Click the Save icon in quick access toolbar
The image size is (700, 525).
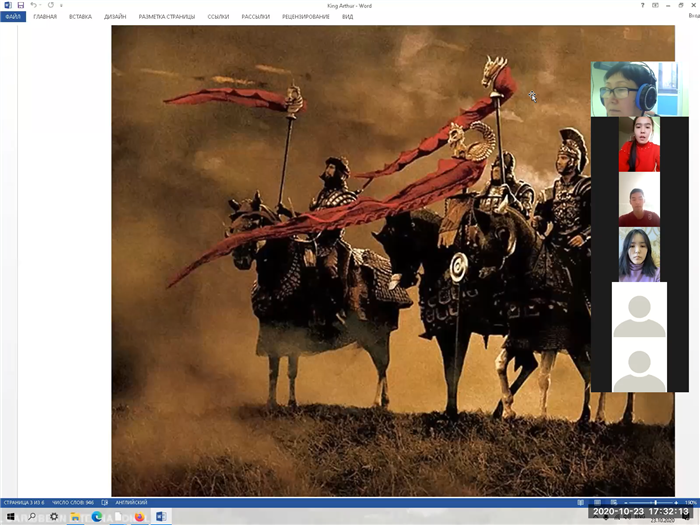pos(20,6)
